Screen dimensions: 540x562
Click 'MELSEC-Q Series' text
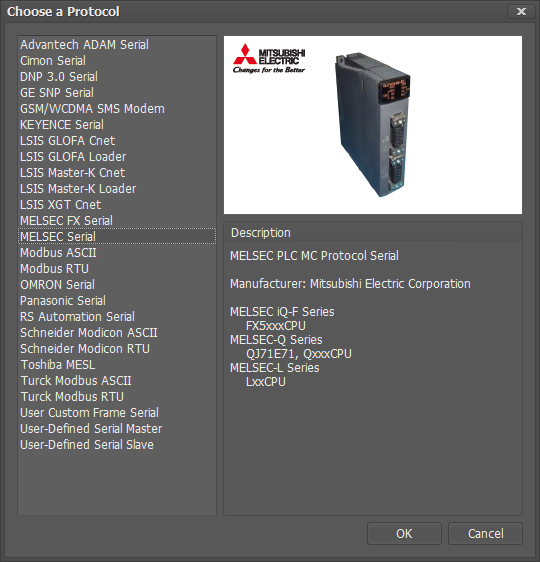pos(276,340)
